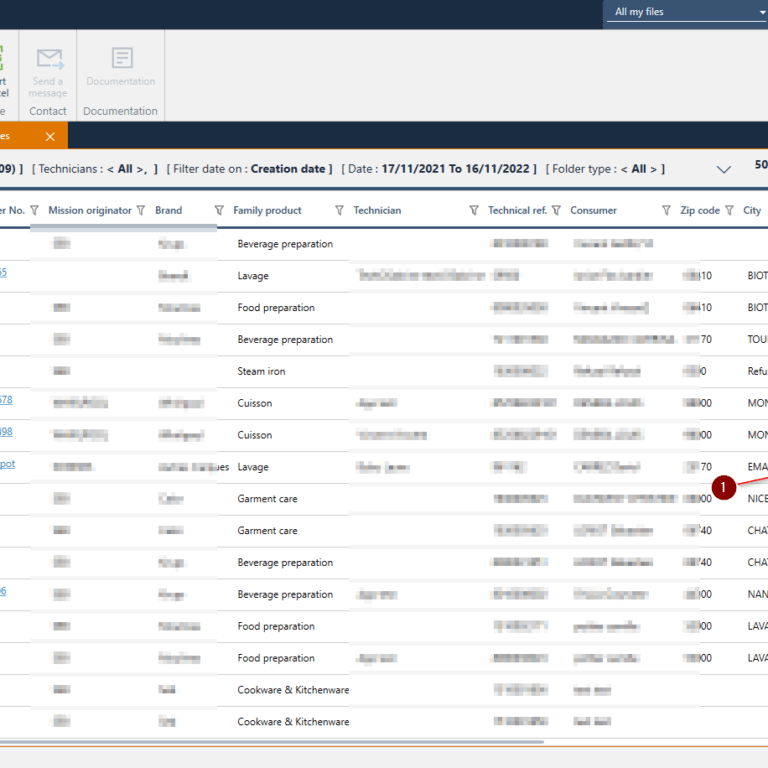Image resolution: width=768 pixels, height=768 pixels.
Task: Click the Mission originator column filter icon
Action: click(x=141, y=210)
